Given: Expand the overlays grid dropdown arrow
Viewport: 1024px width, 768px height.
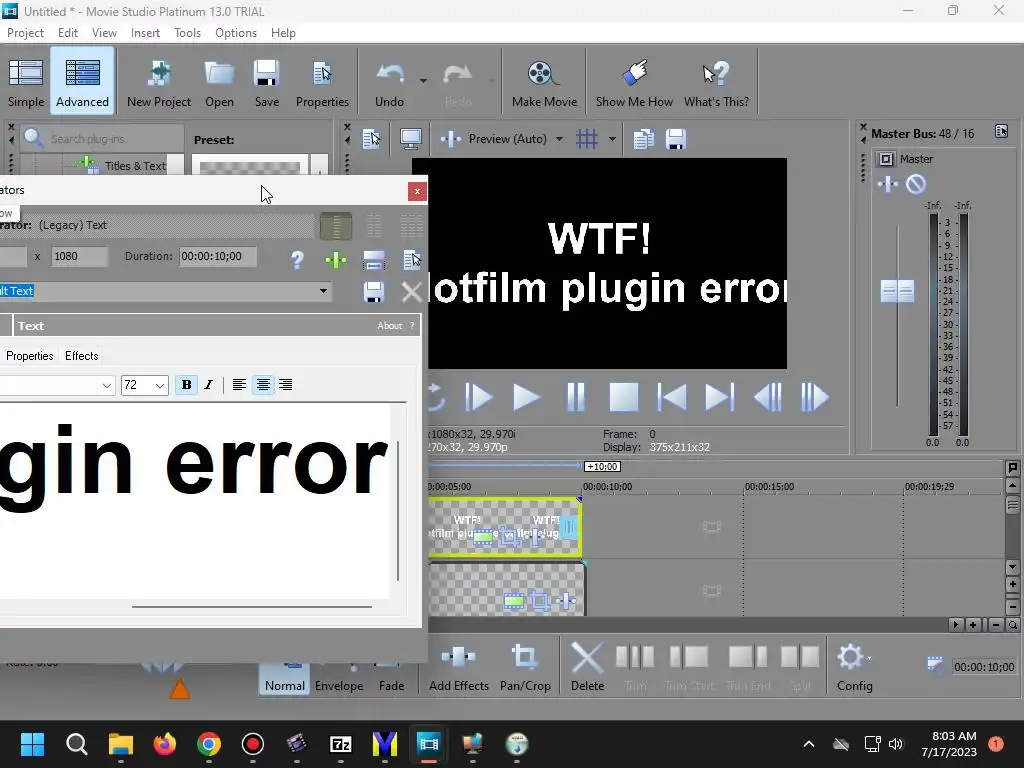Looking at the screenshot, I should pos(612,138).
